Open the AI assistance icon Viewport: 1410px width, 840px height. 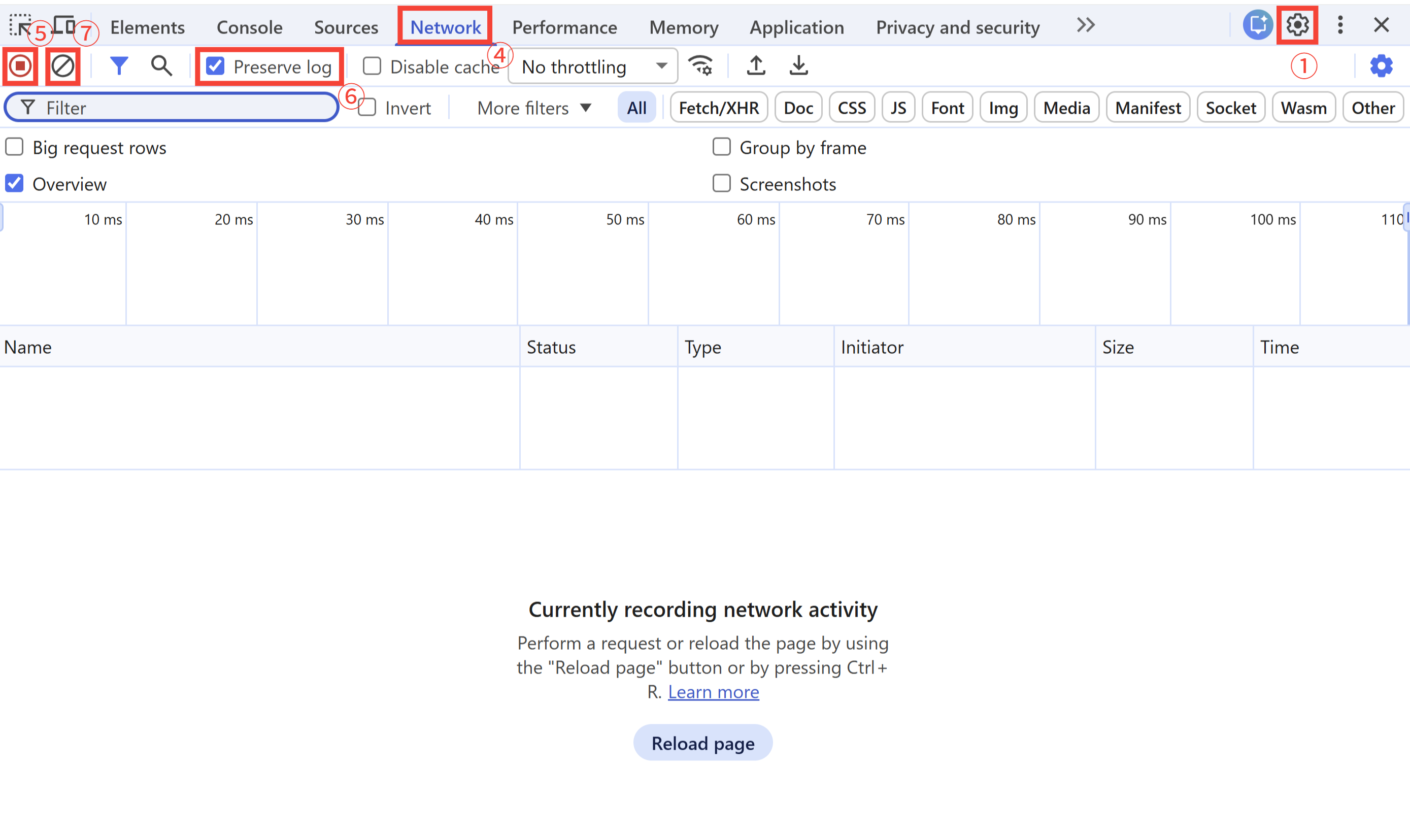(x=1258, y=25)
